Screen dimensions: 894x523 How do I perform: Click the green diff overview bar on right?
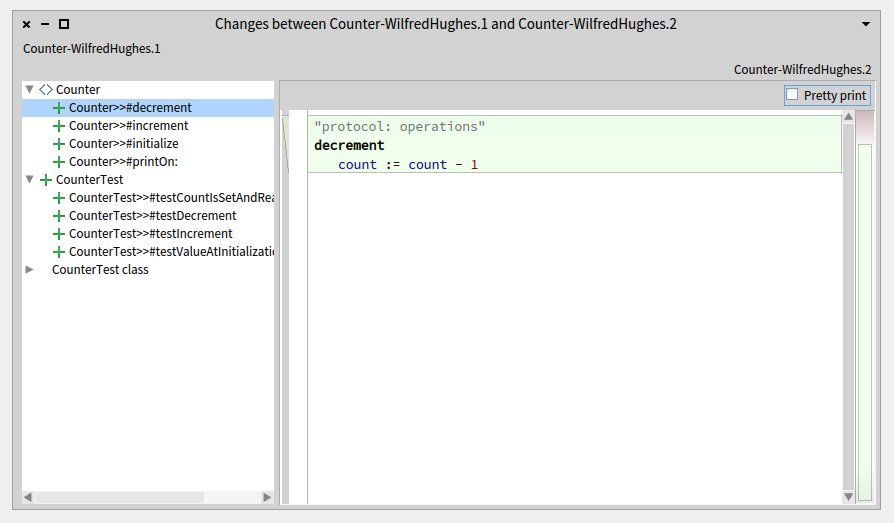(x=864, y=320)
